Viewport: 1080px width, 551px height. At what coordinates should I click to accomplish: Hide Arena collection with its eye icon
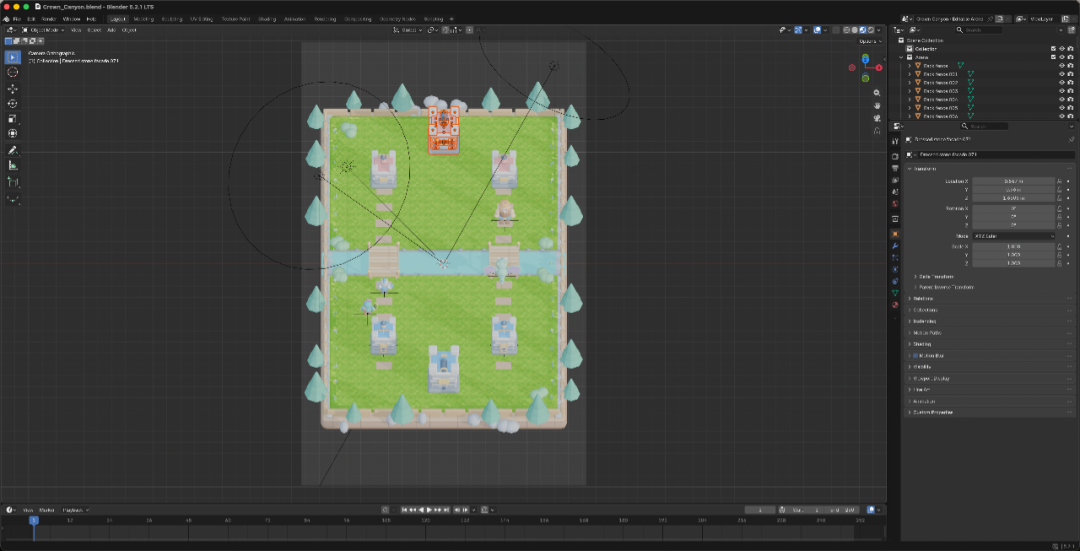[1061, 57]
